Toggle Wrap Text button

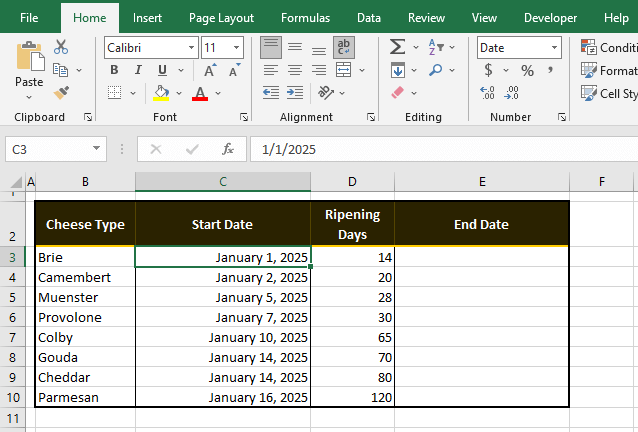(x=344, y=47)
